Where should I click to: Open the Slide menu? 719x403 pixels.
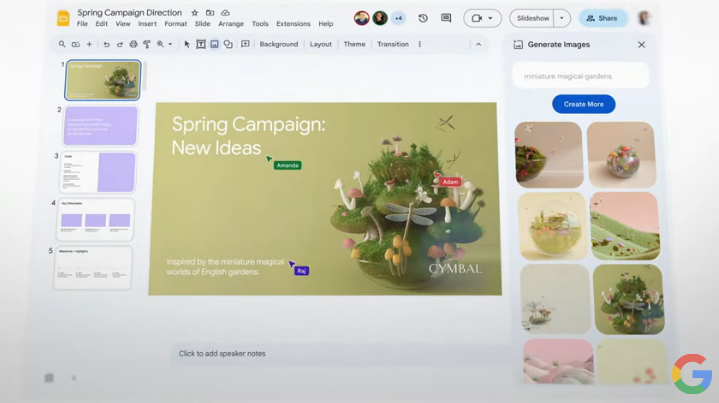click(x=202, y=24)
